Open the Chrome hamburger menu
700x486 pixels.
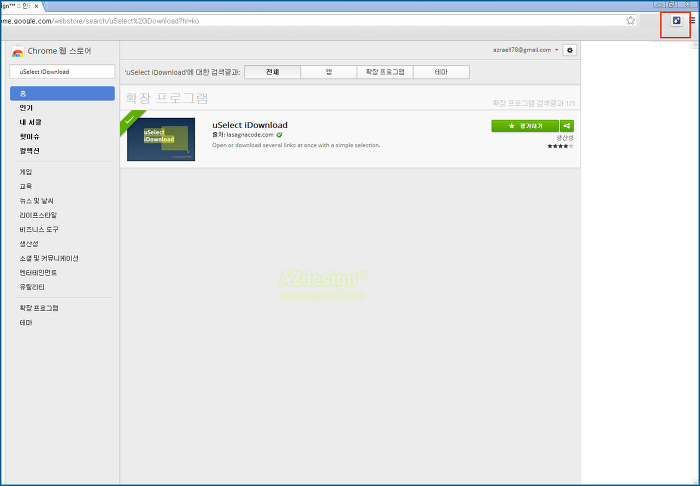[x=692, y=21]
